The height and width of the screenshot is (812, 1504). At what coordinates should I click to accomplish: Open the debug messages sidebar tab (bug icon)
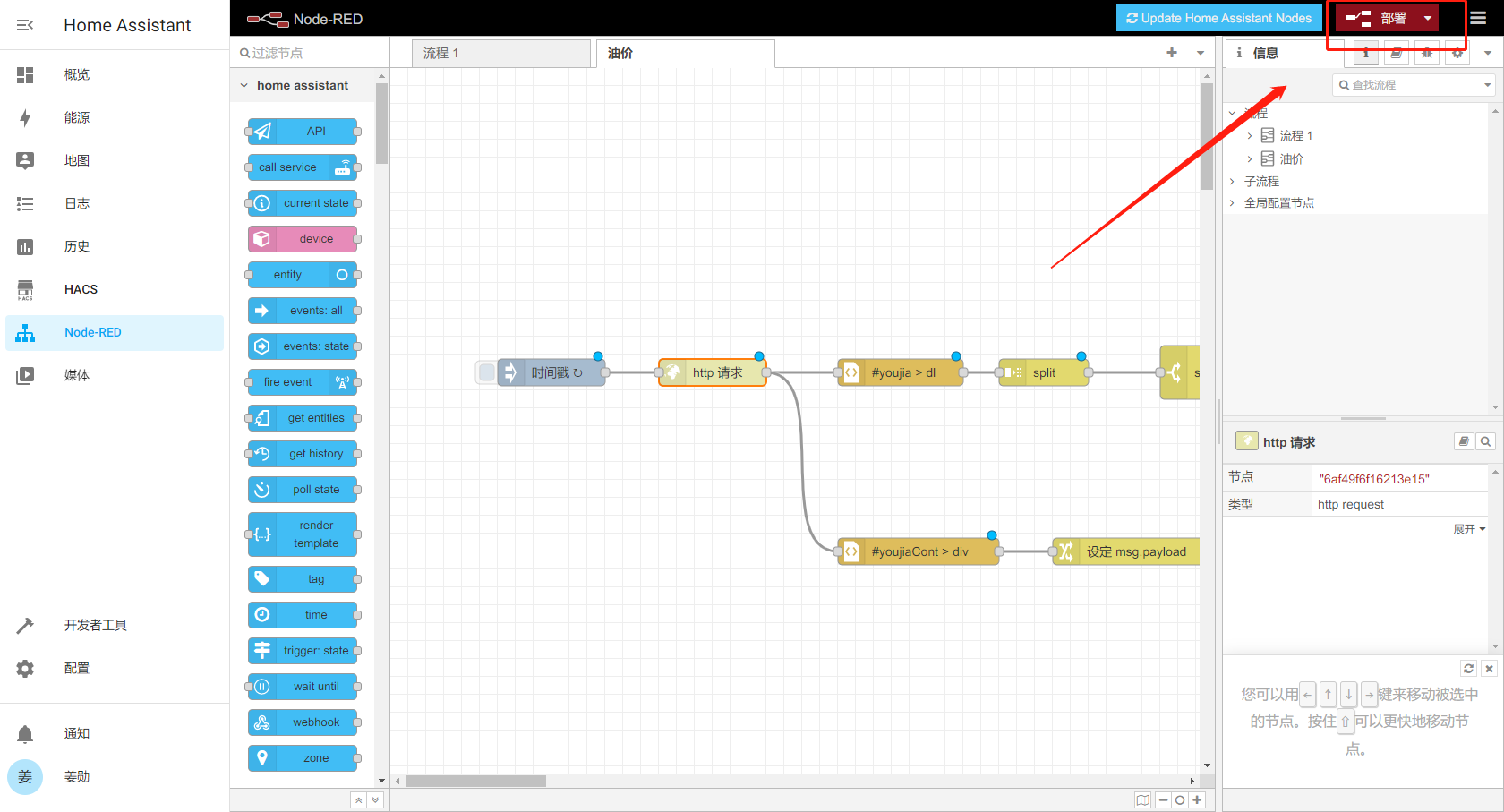pyautogui.click(x=1427, y=53)
